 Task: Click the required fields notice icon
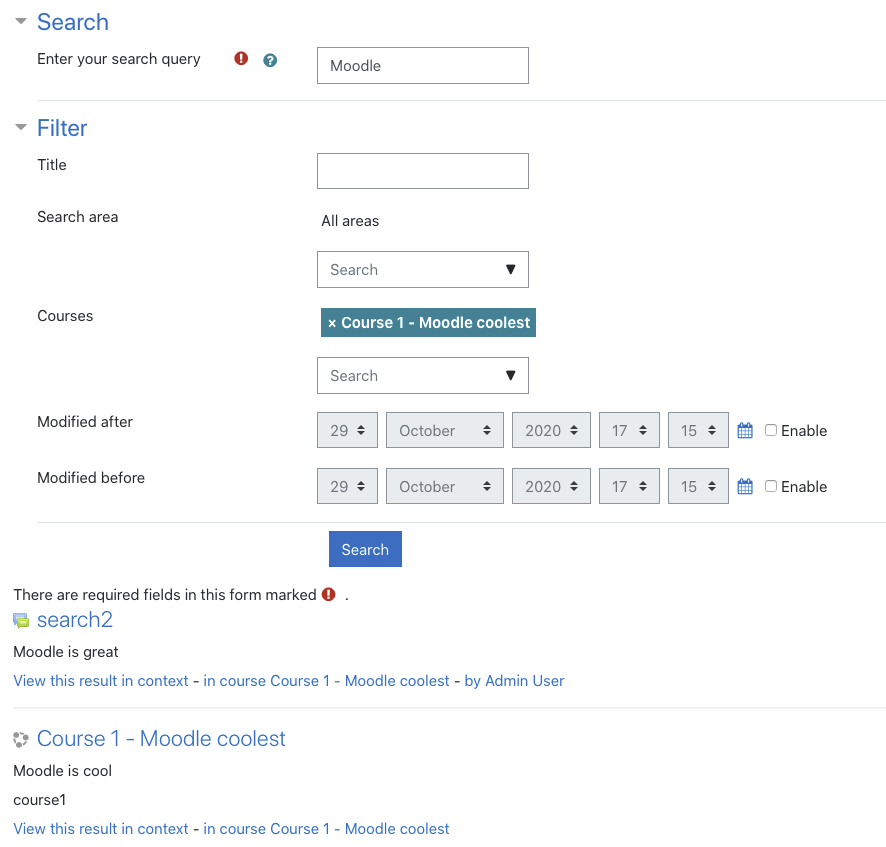(328, 594)
